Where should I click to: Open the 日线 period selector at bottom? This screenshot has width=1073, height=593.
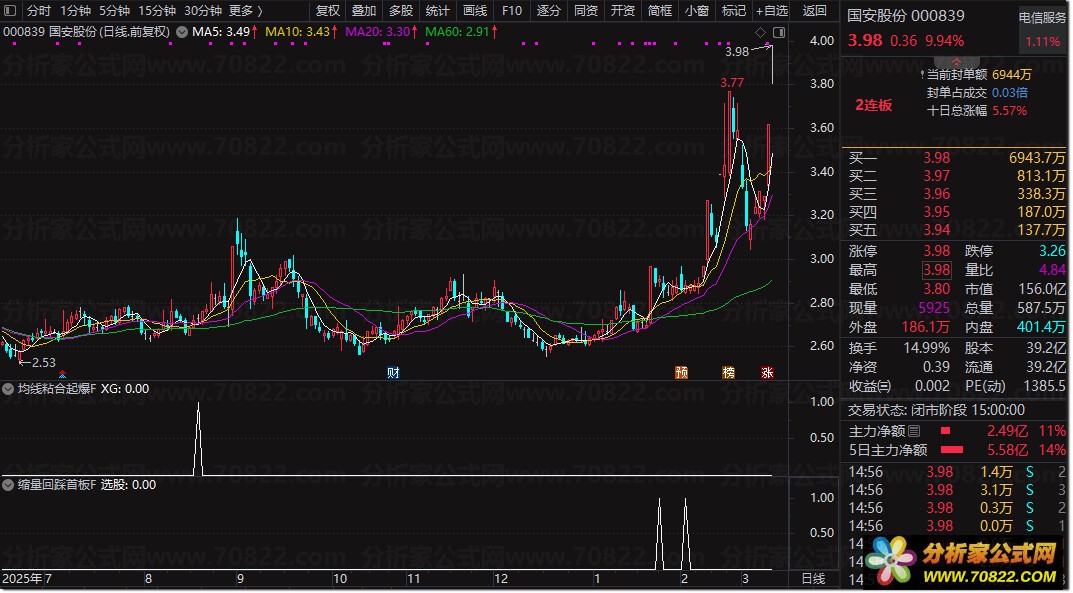coord(813,579)
